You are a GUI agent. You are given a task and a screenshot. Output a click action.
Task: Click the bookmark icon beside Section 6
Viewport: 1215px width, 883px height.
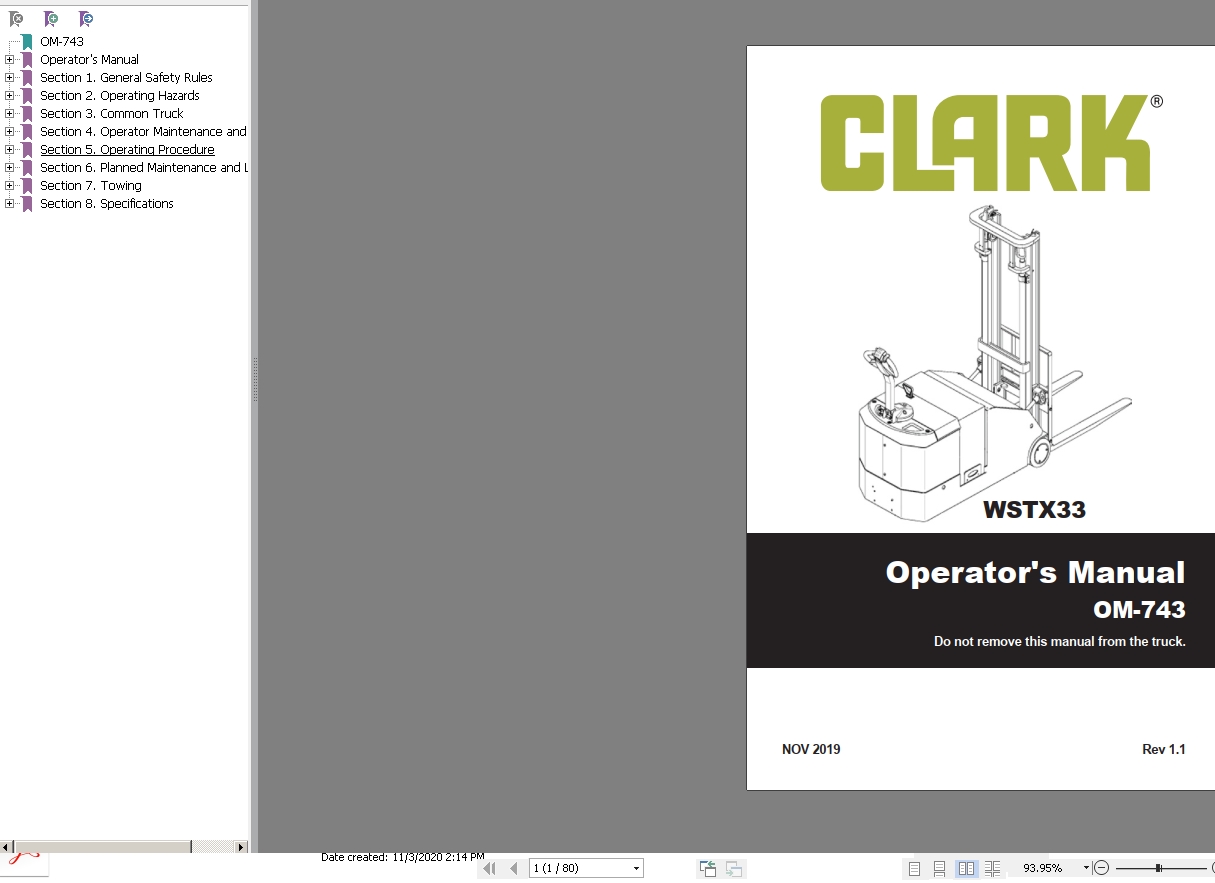[27, 168]
